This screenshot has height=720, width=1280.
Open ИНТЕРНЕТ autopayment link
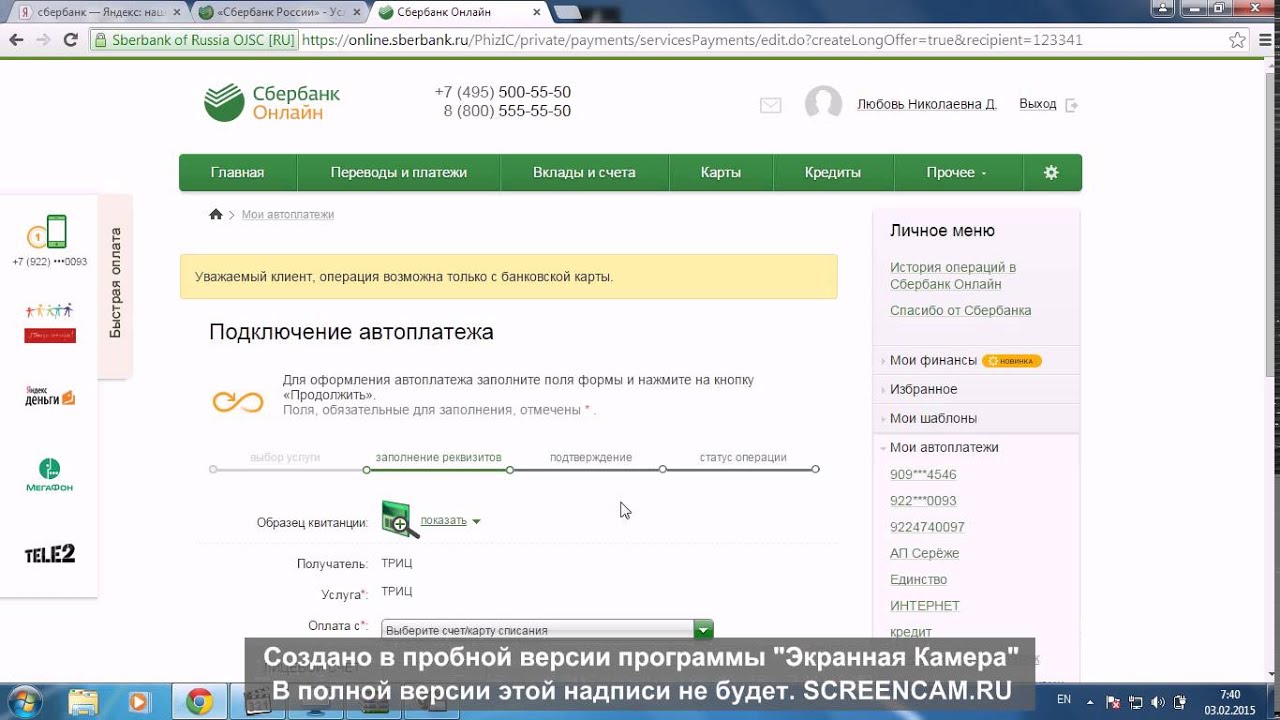tap(925, 605)
